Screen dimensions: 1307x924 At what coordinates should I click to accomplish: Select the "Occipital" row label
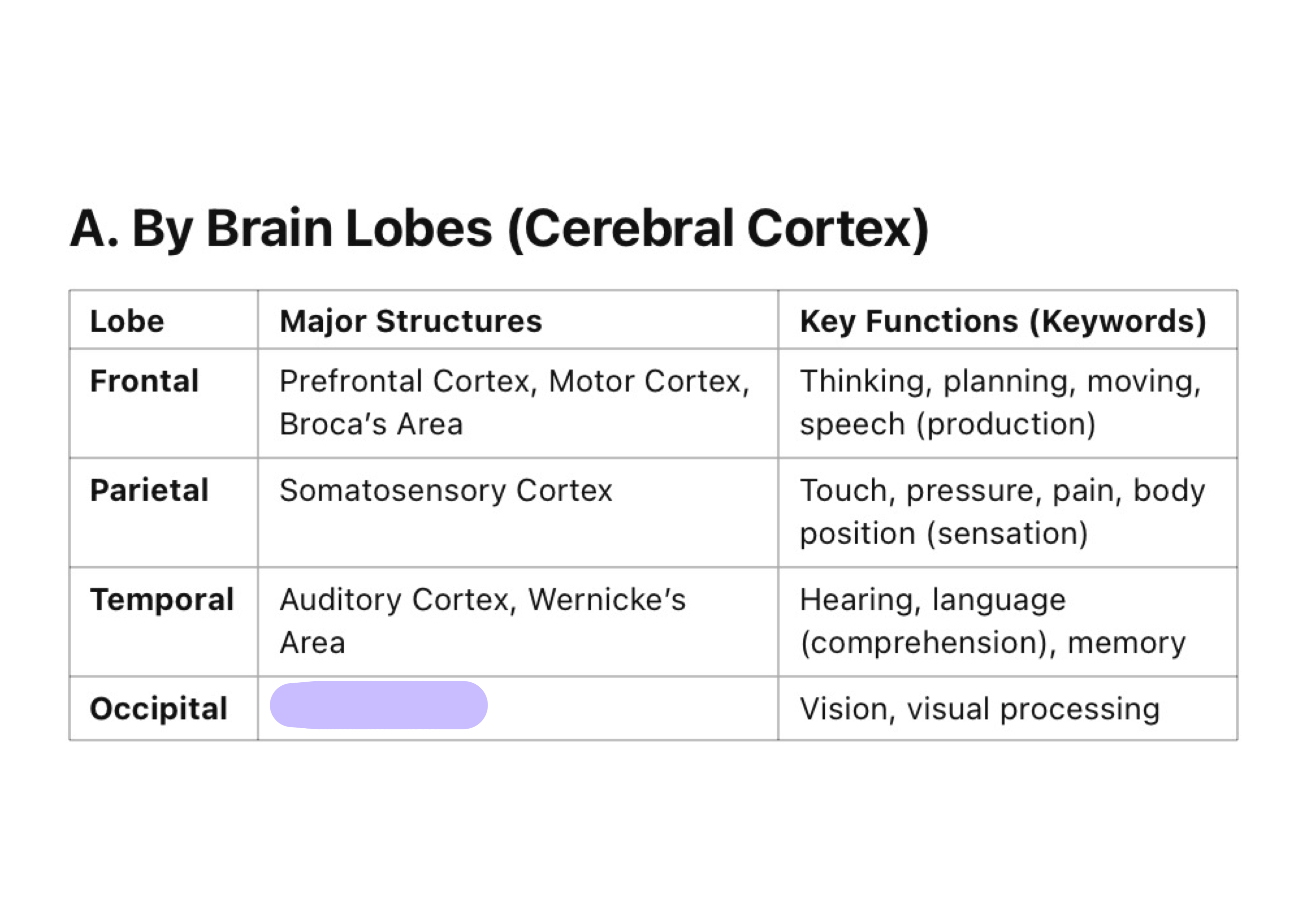click(x=158, y=709)
